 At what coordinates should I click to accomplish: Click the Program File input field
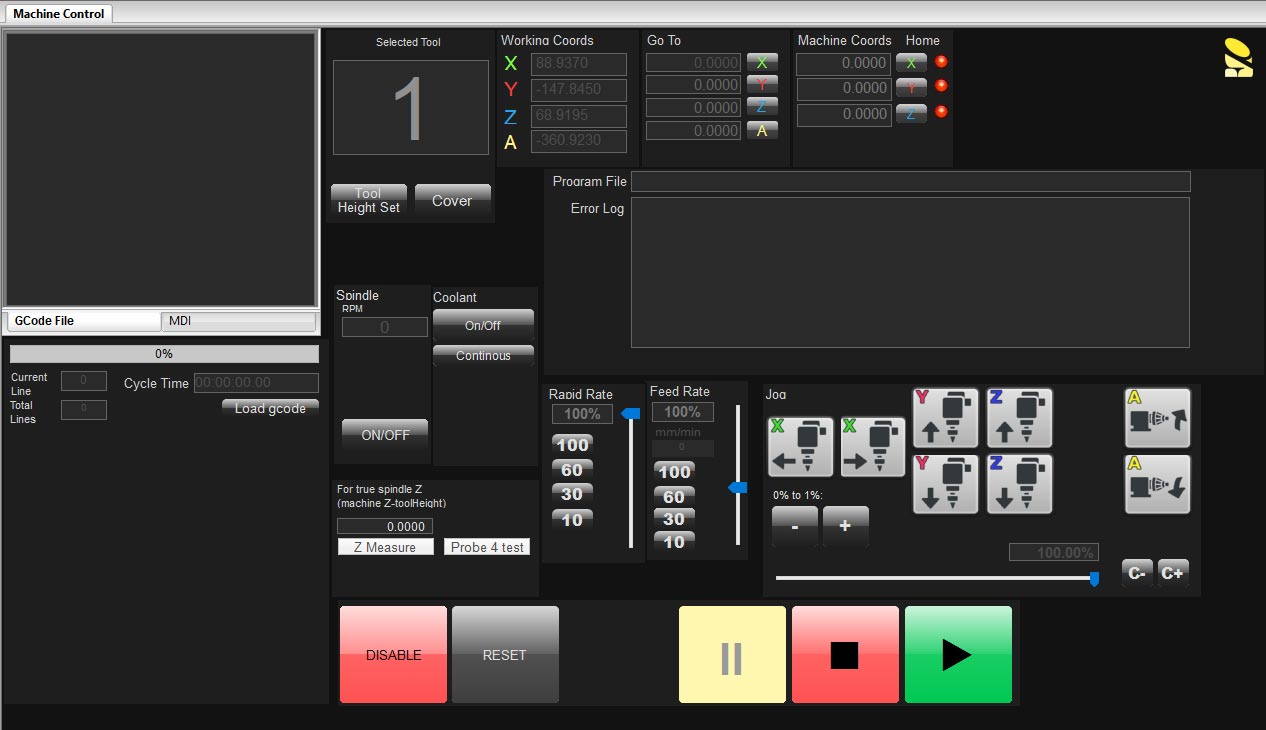(910, 181)
